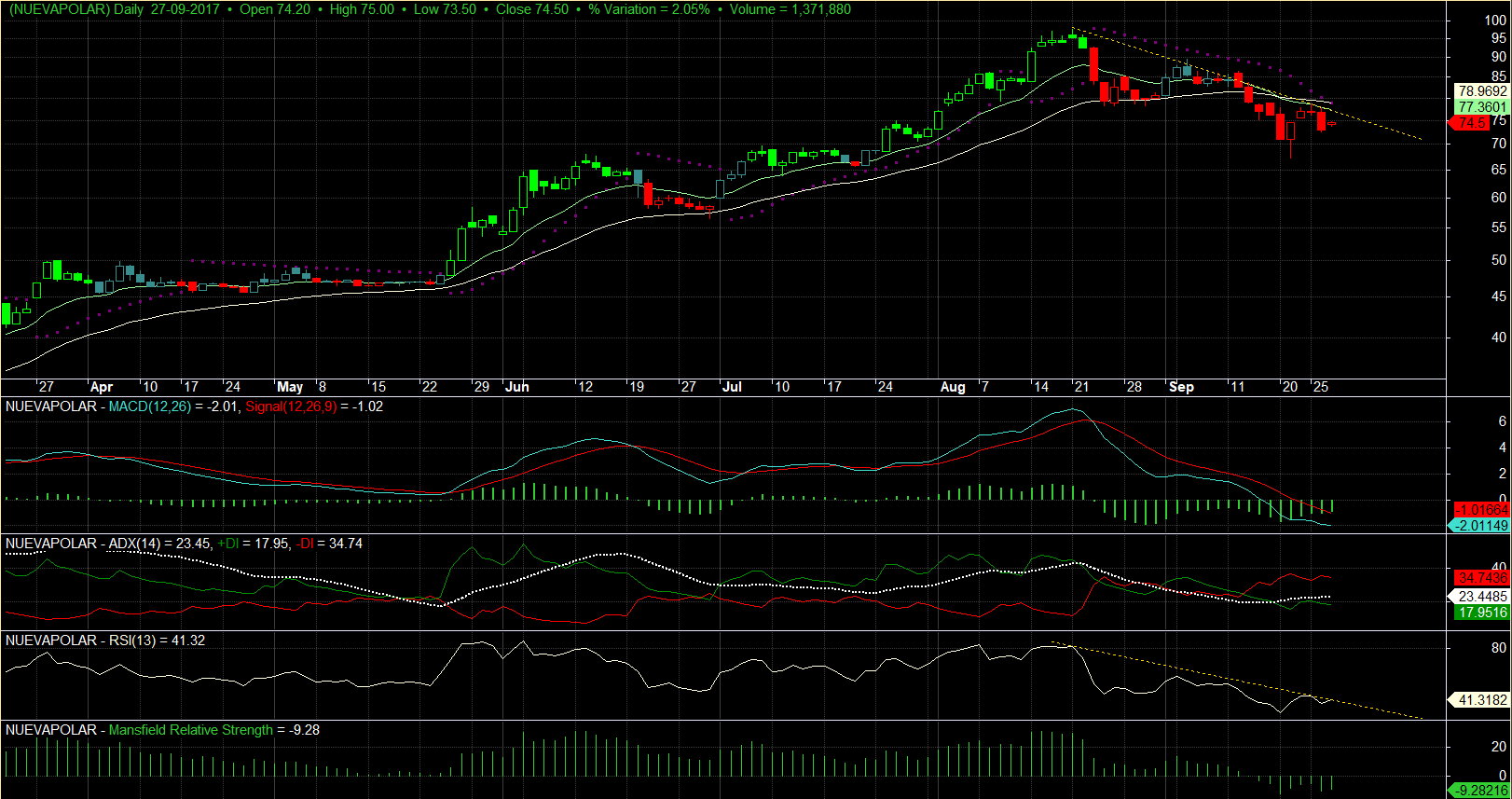Click the +DI = 17.95 label
1512x799 pixels.
tap(253, 544)
